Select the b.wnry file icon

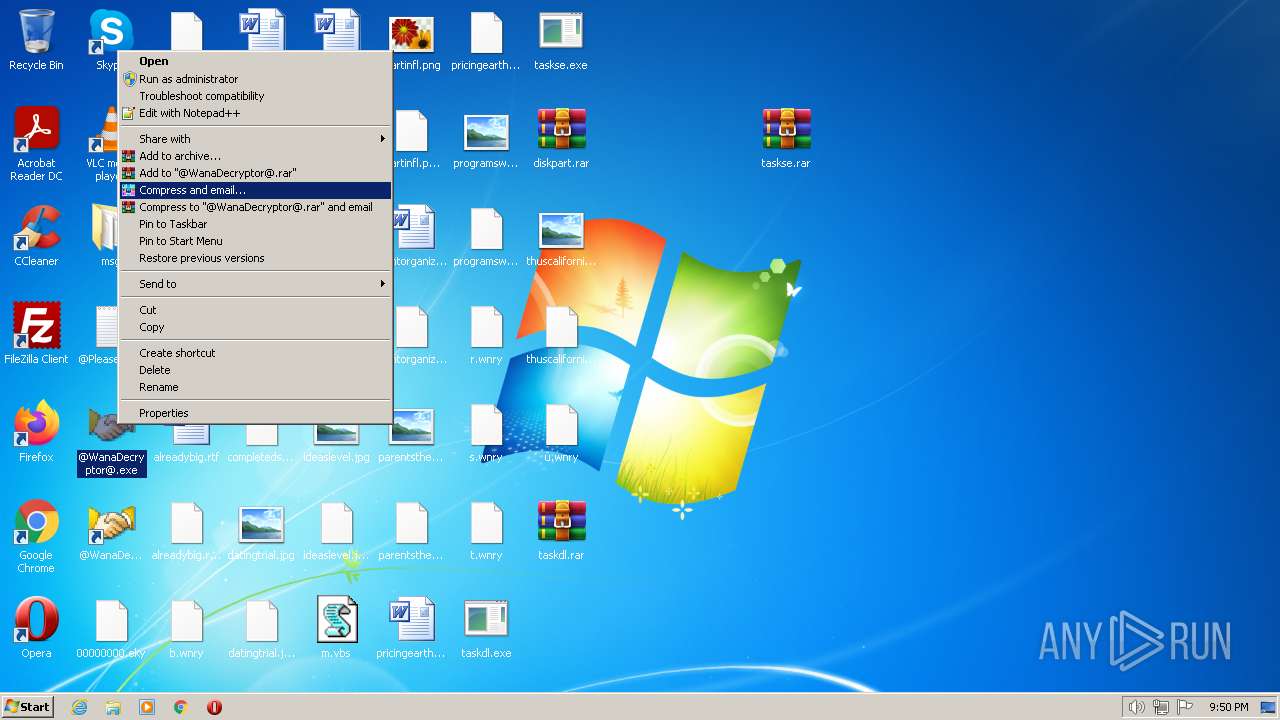(x=186, y=628)
